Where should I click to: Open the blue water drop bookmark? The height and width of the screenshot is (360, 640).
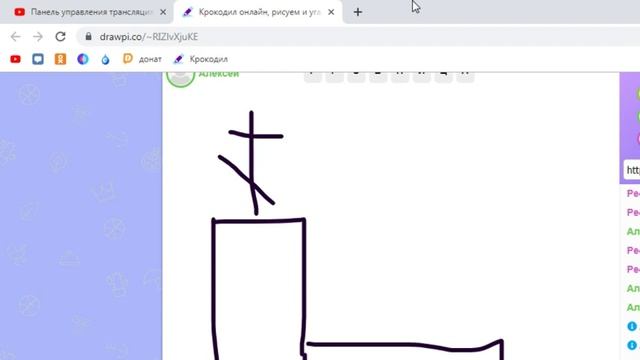tap(105, 60)
